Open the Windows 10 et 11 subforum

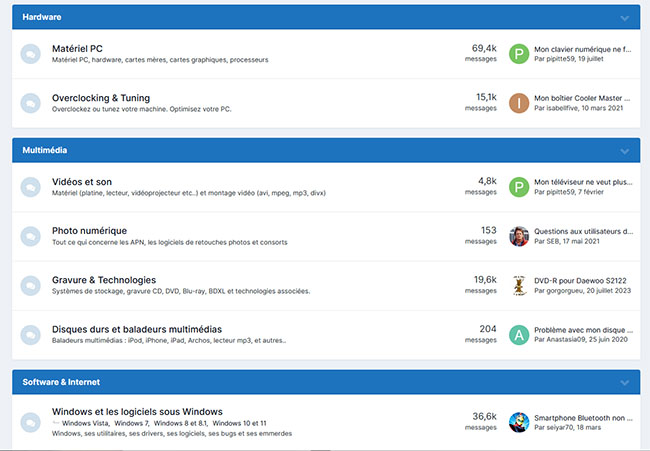point(238,424)
